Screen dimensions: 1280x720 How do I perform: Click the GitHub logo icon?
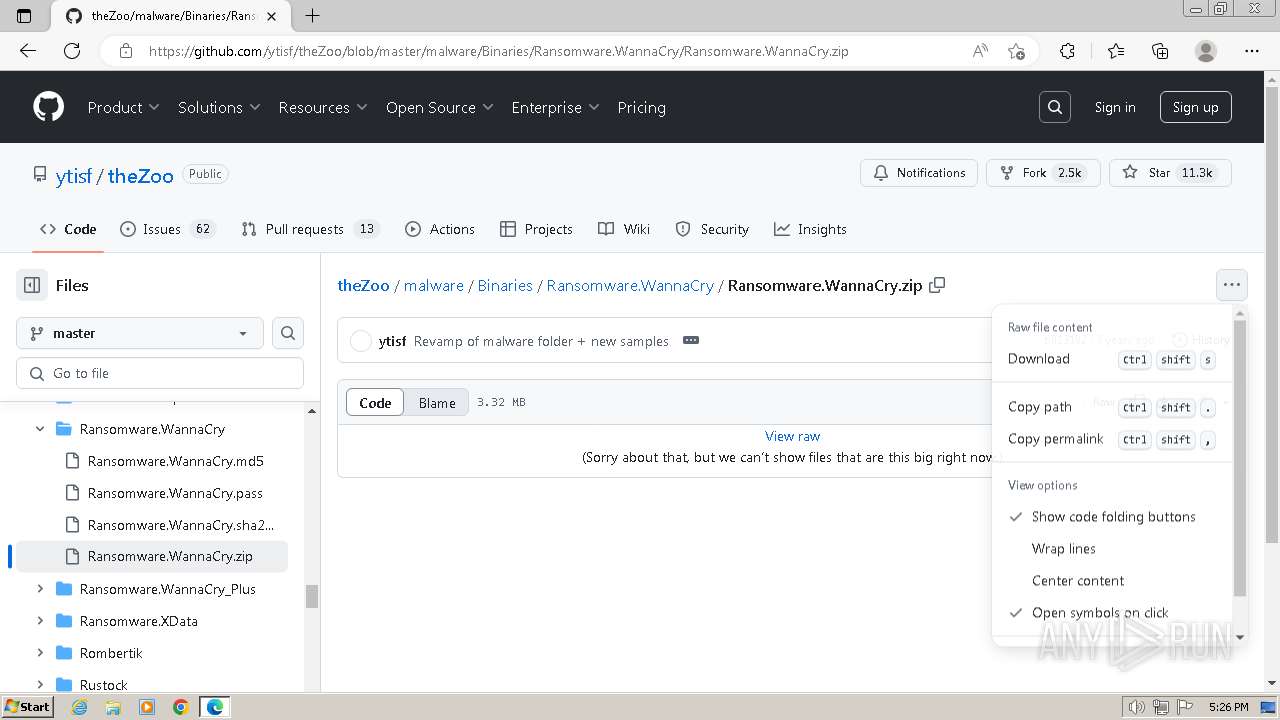pos(48,107)
